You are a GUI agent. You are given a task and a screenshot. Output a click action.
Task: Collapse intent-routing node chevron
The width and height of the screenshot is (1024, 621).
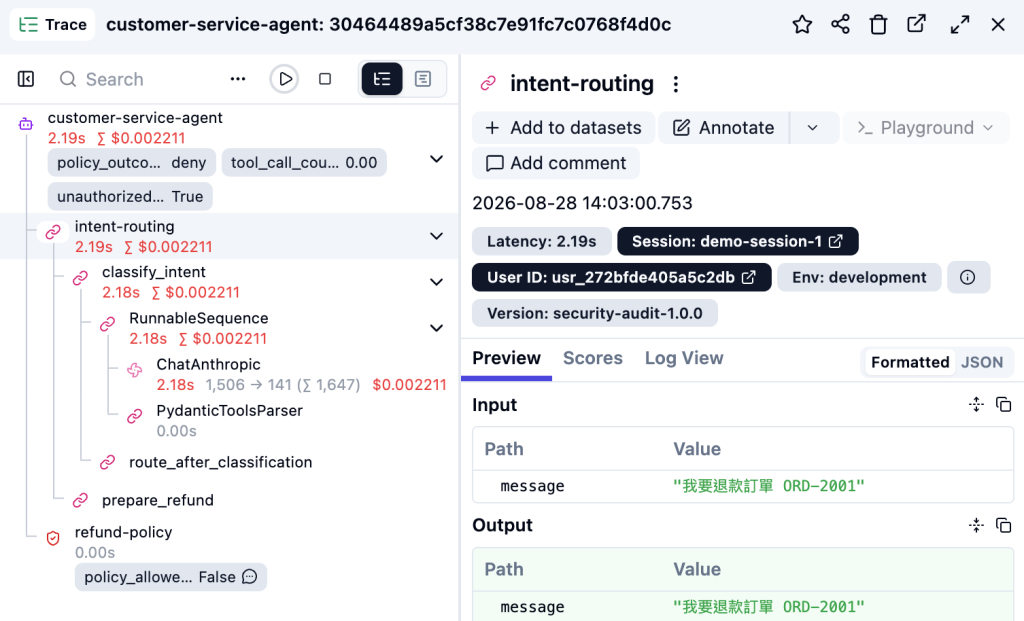(437, 236)
